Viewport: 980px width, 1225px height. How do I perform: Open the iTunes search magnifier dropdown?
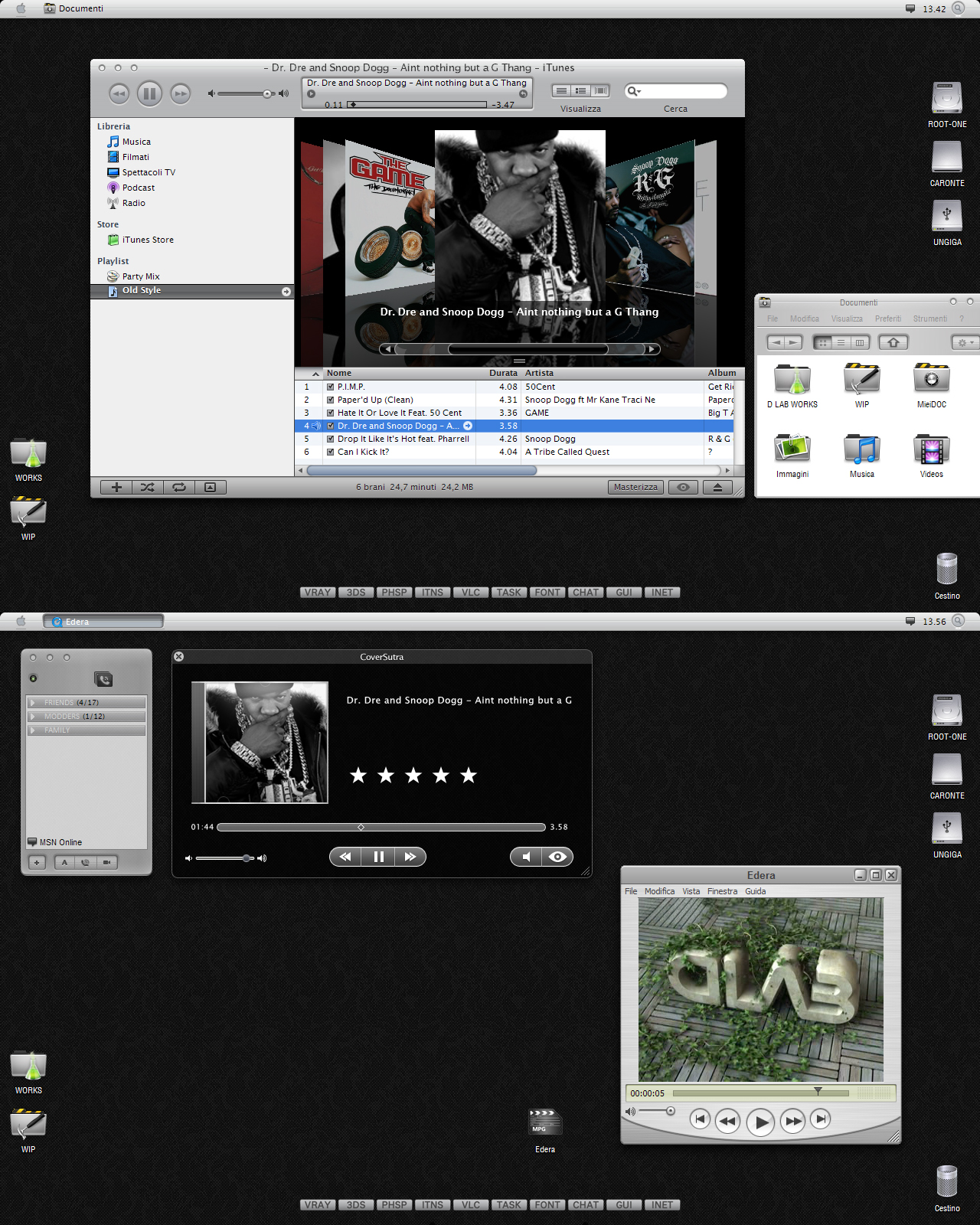(x=633, y=91)
